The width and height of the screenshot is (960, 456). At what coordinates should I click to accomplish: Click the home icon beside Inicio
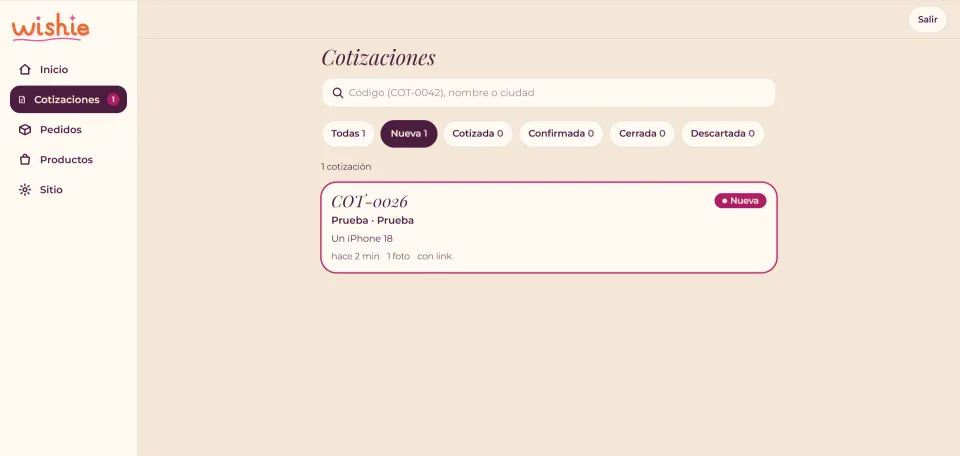tap(24, 70)
